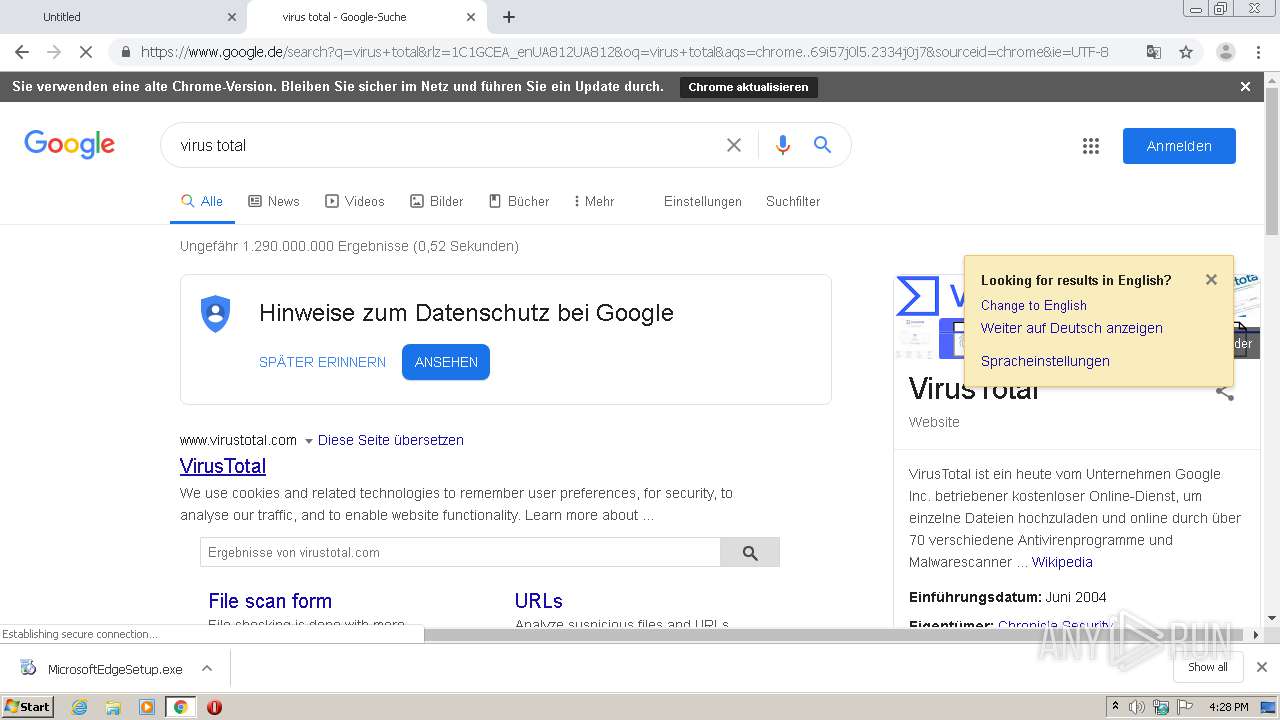Click Change to English link
This screenshot has width=1280, height=720.
[x=1034, y=305]
